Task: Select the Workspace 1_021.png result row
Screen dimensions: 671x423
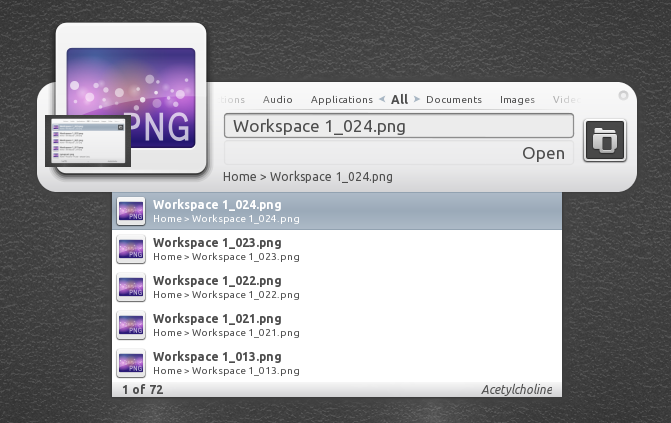Action: pos(337,325)
